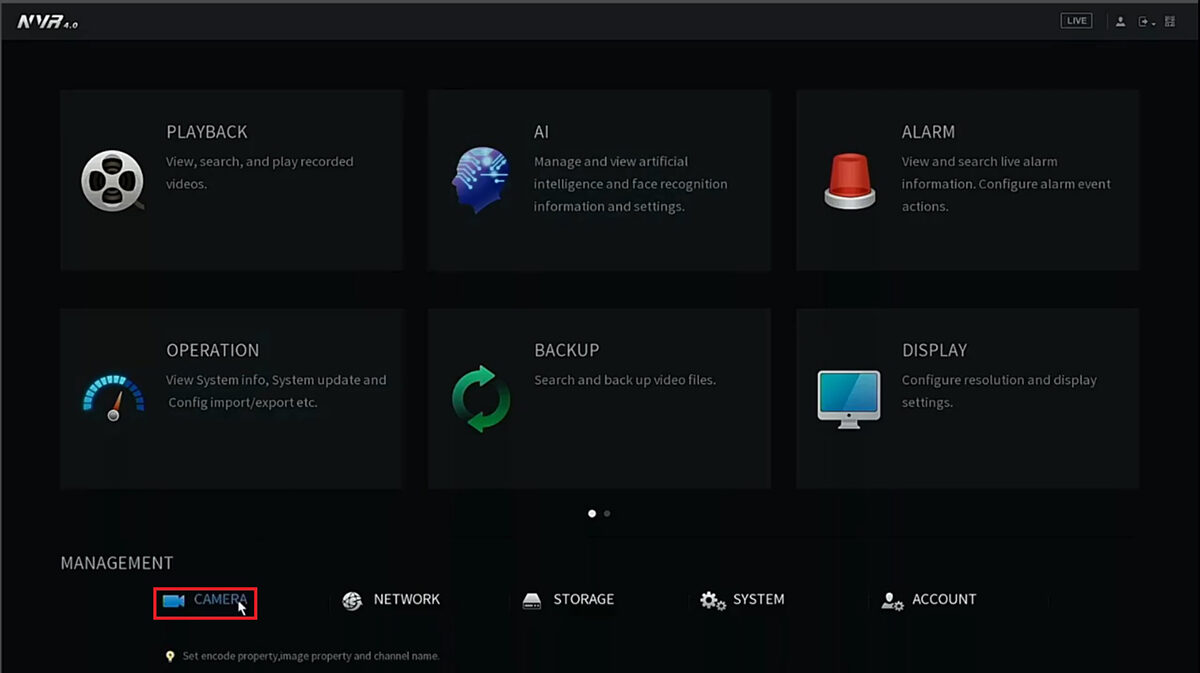Viewport: 1200px width, 673px height.
Task: Click the LIVE view button
Action: point(1076,21)
